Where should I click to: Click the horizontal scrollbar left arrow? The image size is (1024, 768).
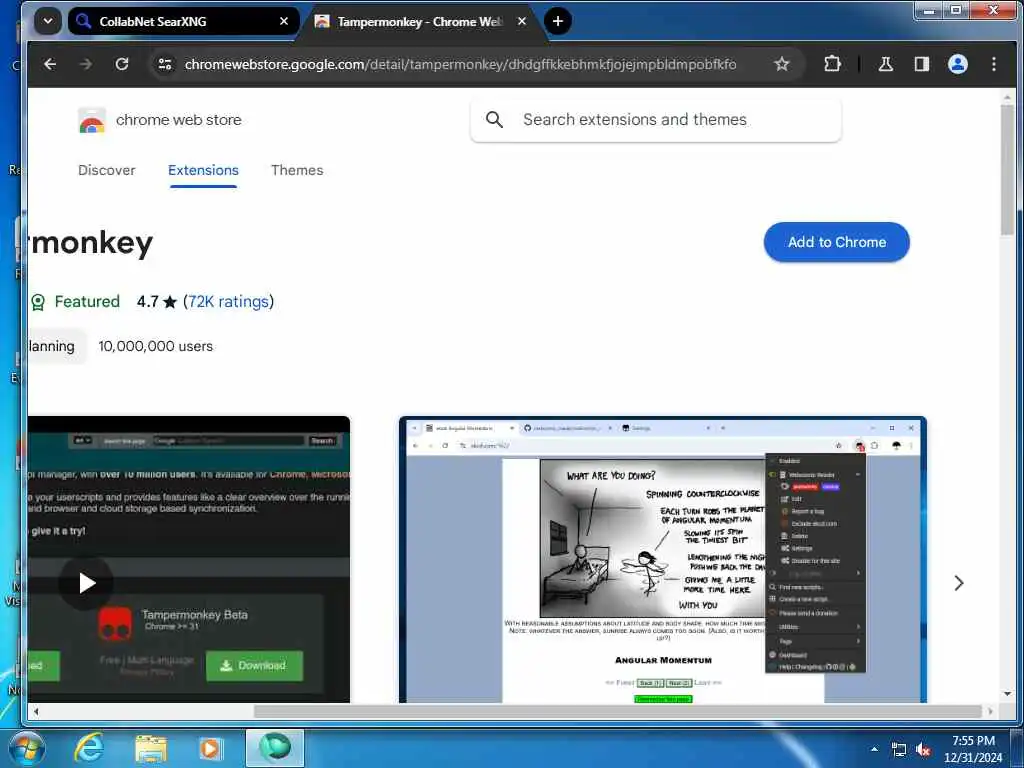pos(36,711)
